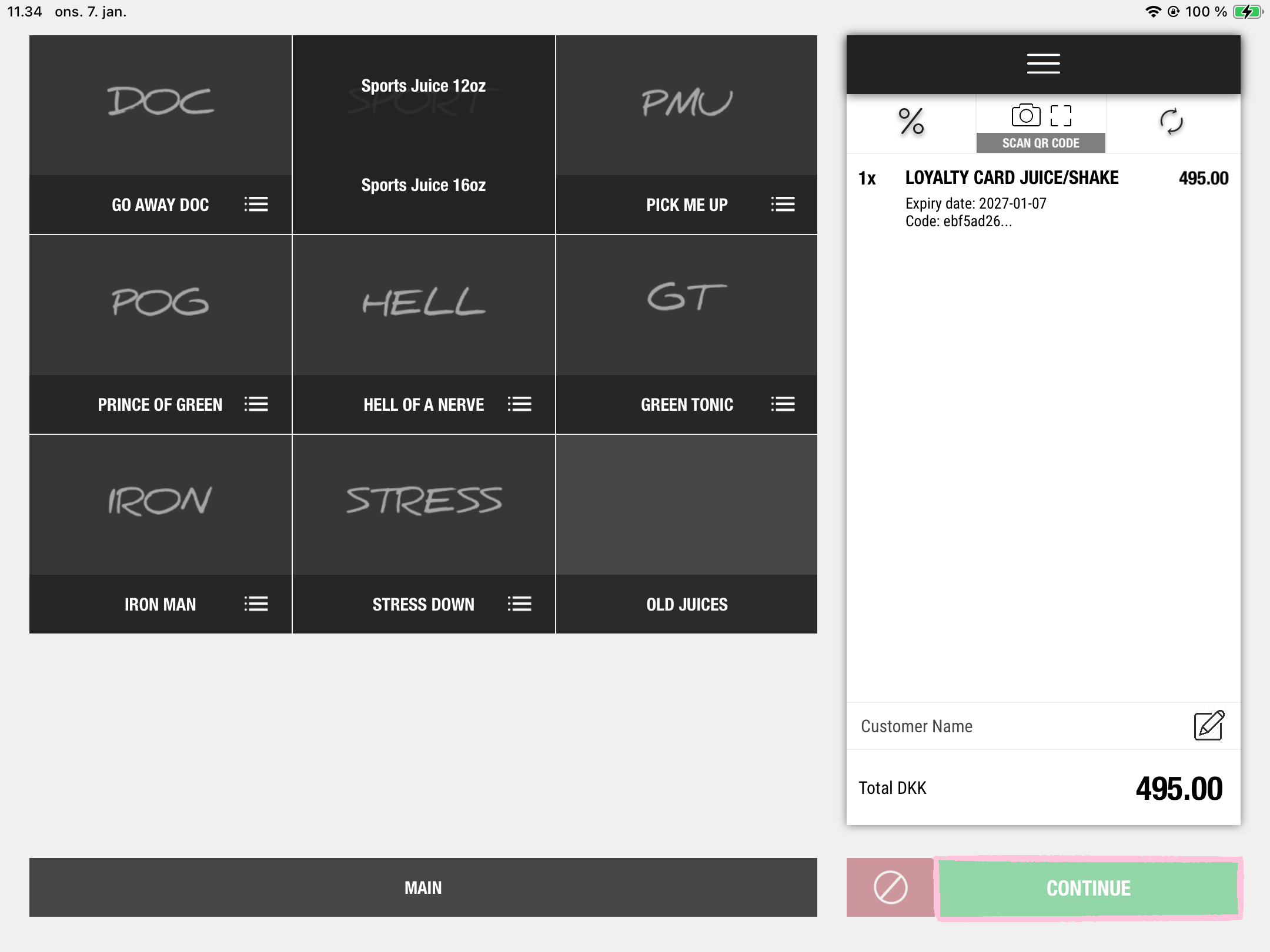This screenshot has height=952, width=1270.
Task: Open options list for Pick Me Up
Action: (783, 205)
